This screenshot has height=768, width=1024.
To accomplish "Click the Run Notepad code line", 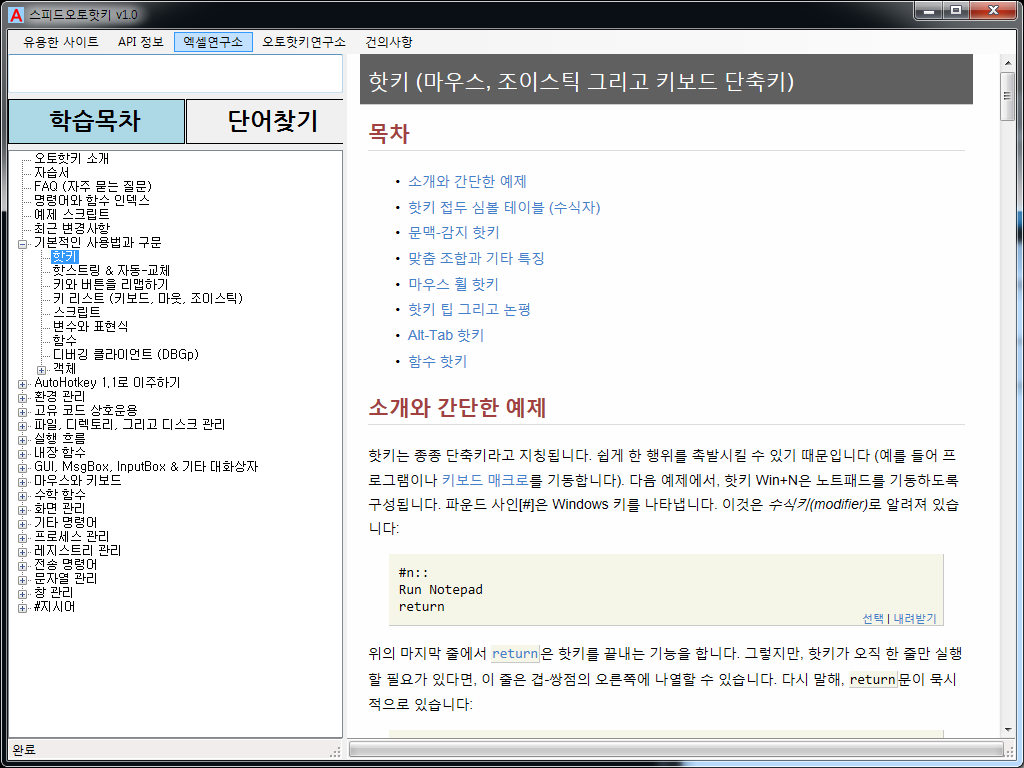I will (x=440, y=590).
